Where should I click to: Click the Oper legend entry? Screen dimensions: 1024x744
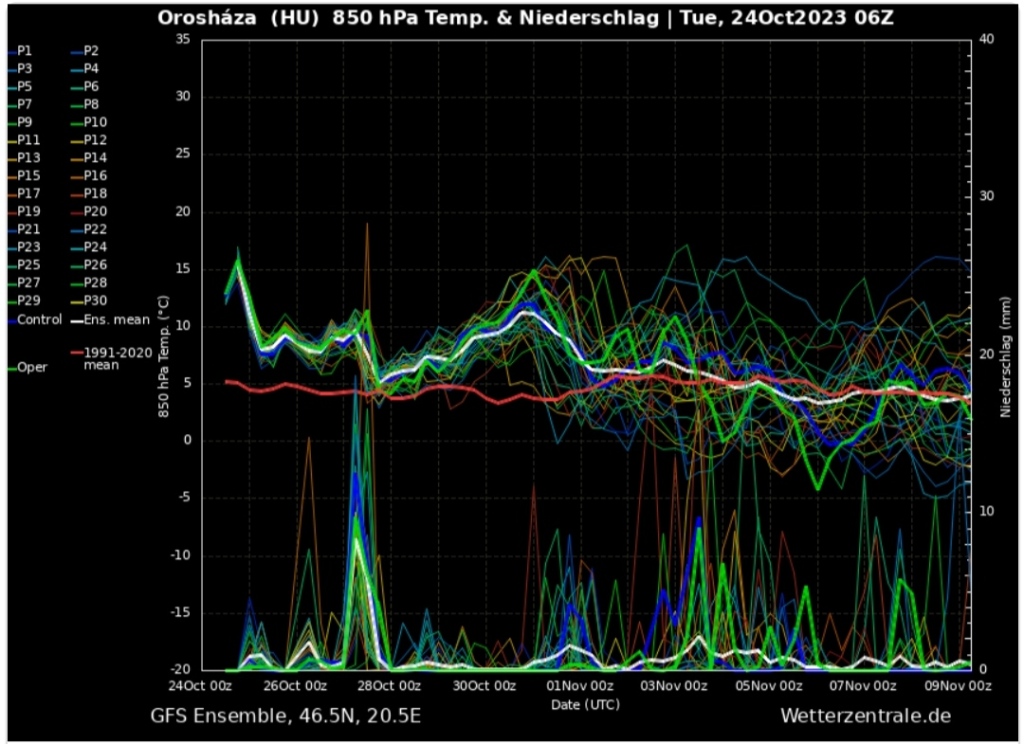point(32,367)
